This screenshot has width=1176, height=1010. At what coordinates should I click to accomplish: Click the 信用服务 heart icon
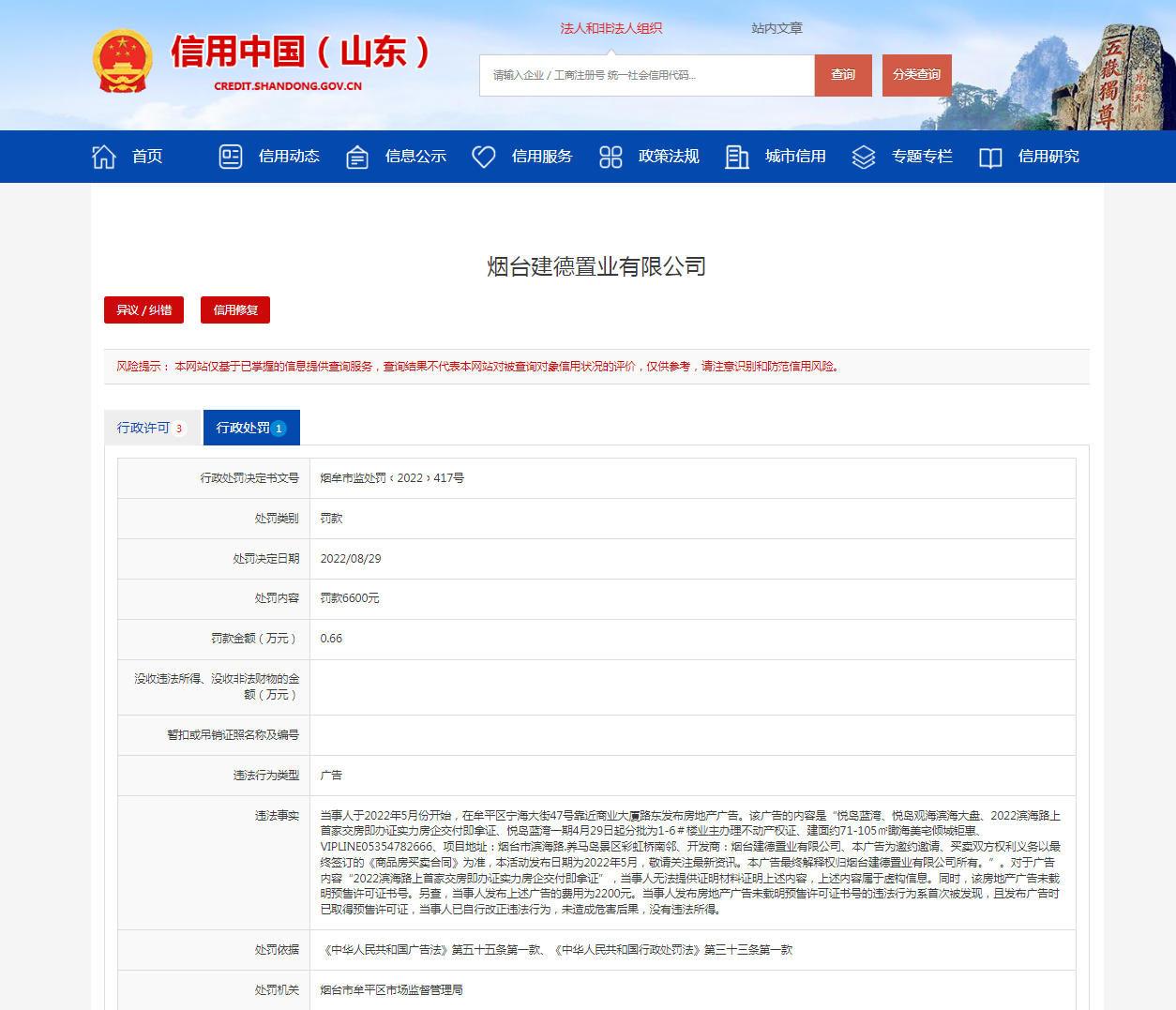point(484,157)
